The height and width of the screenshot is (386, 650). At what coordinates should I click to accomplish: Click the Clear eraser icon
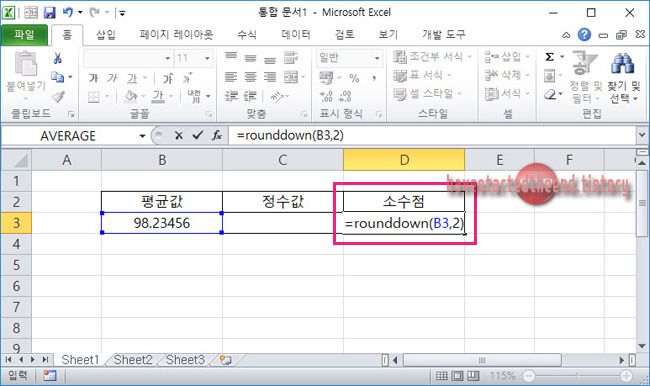(x=550, y=95)
